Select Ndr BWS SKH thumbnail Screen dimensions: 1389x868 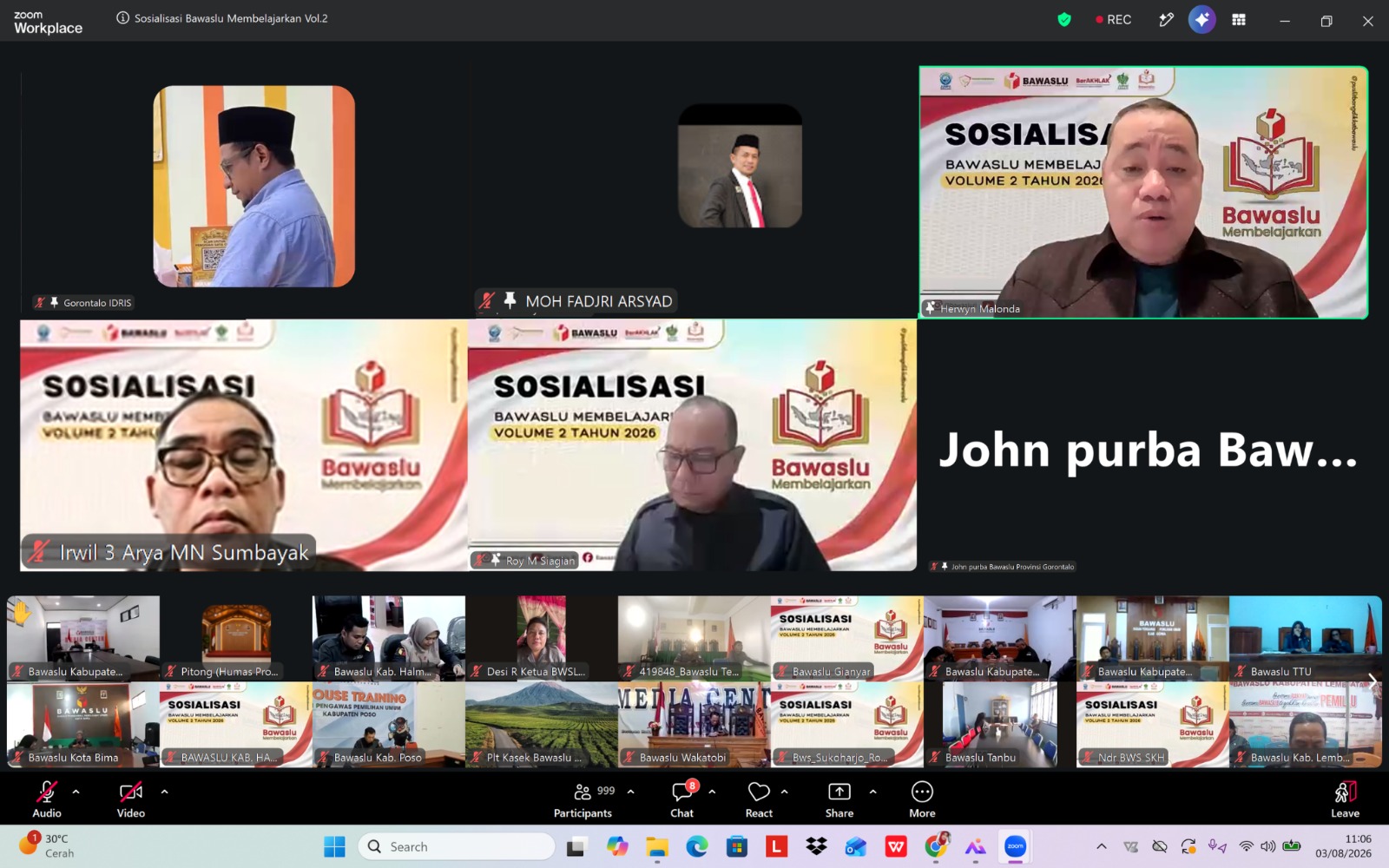click(1153, 724)
